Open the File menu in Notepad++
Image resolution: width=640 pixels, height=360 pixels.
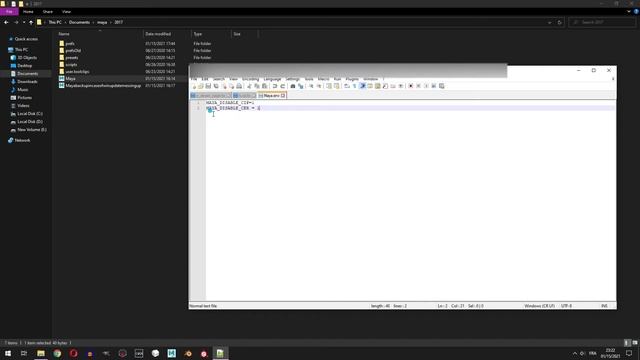[x=194, y=79]
